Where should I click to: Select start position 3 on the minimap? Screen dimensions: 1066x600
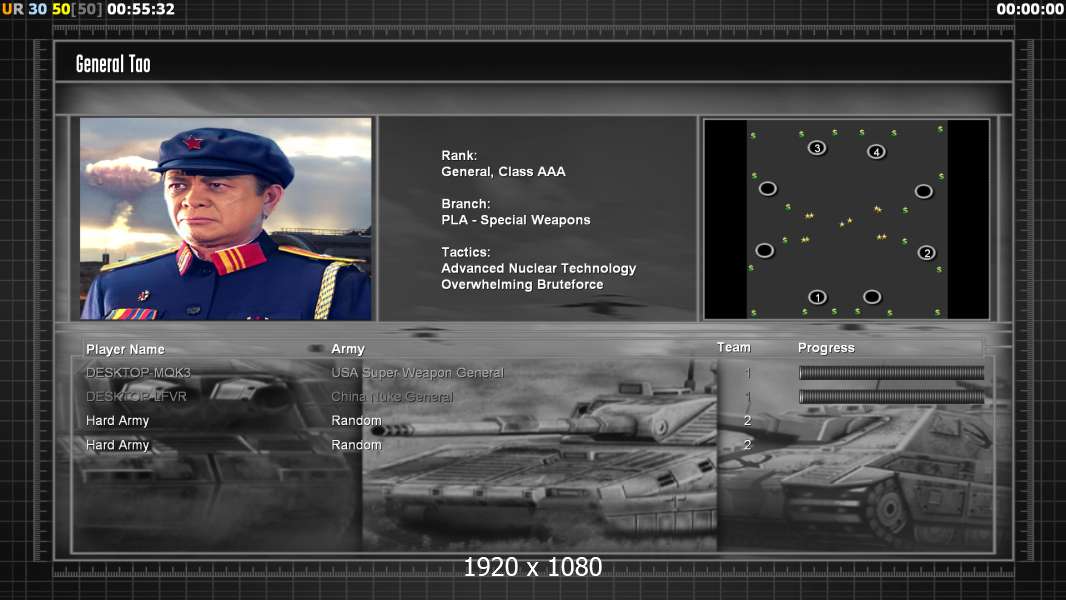click(x=817, y=147)
